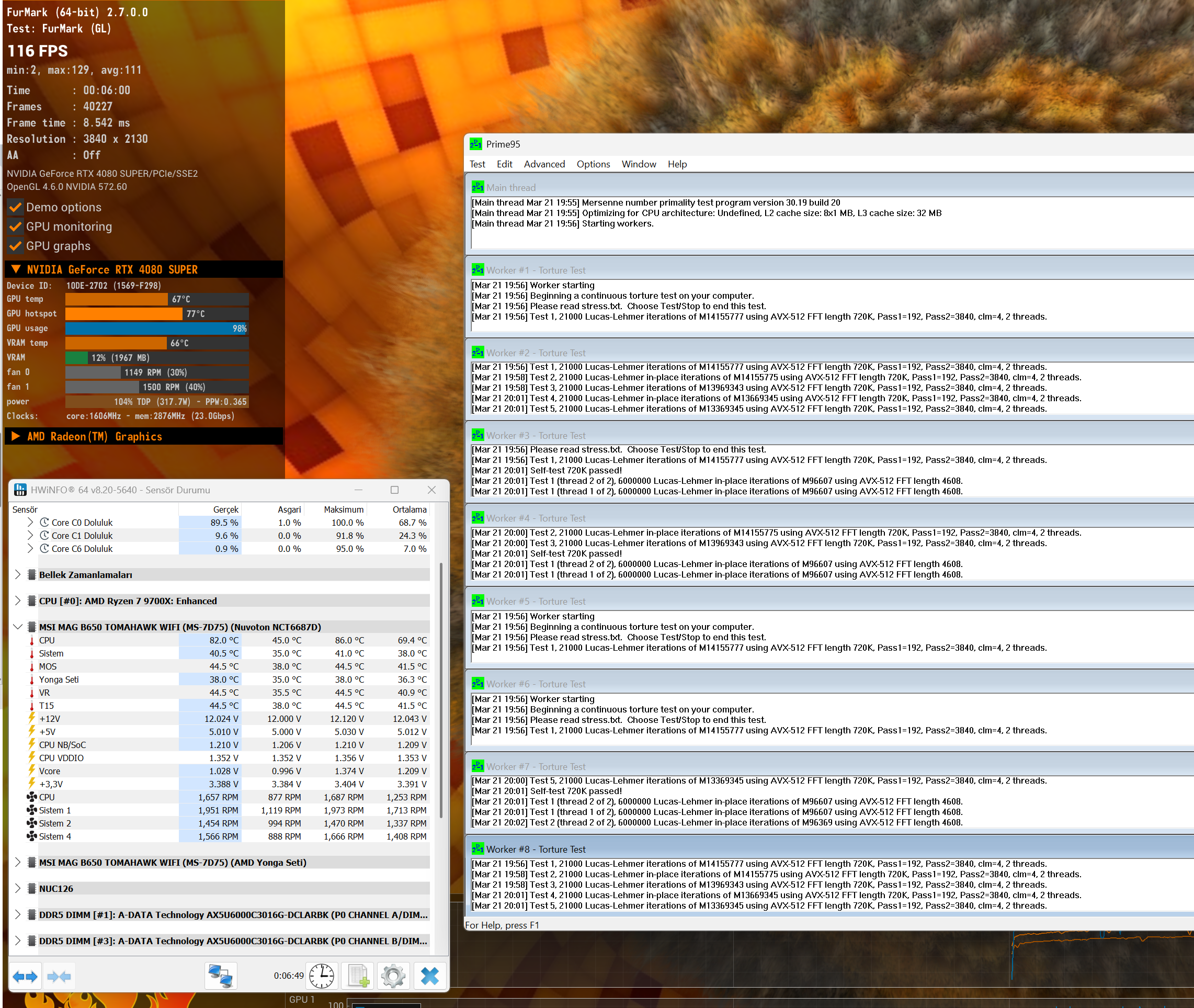
Task: Close sensors with the blue X icon
Action: 429,976
